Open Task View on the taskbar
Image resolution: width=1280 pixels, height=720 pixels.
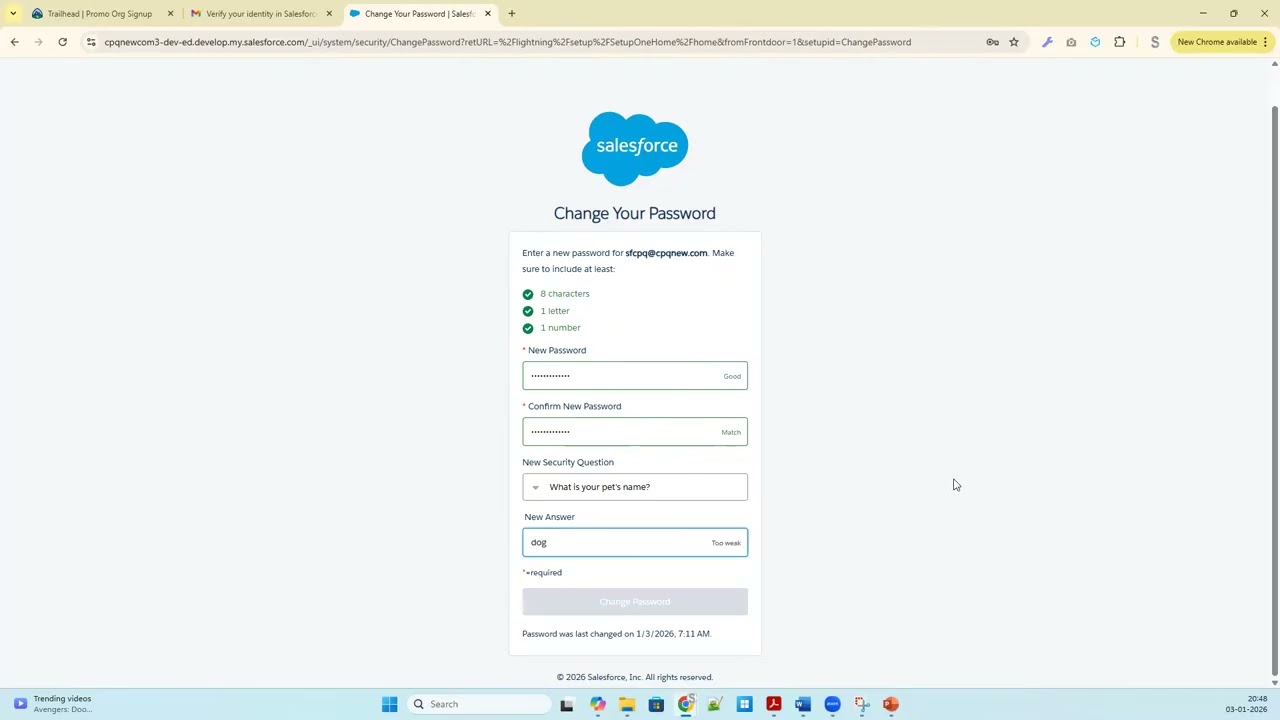(567, 704)
